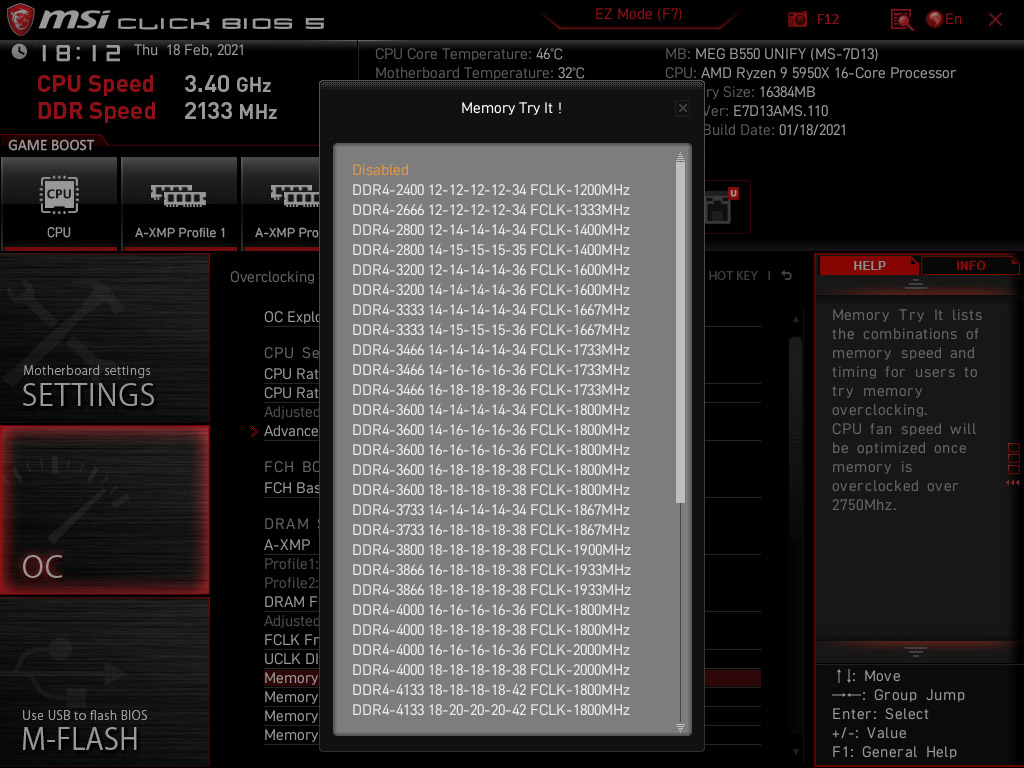Open the OC overclocking section
The image size is (1024, 768).
(x=104, y=511)
